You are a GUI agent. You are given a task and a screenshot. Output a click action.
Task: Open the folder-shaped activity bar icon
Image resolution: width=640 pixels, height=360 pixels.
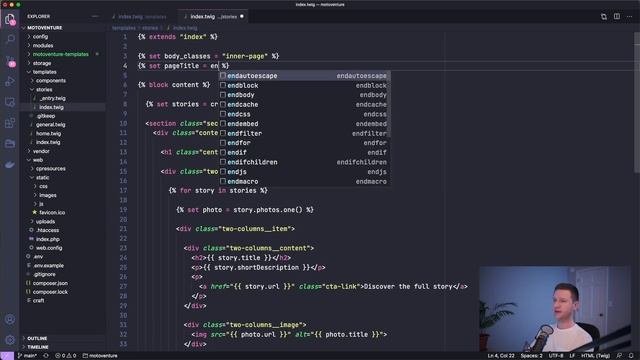(10, 144)
